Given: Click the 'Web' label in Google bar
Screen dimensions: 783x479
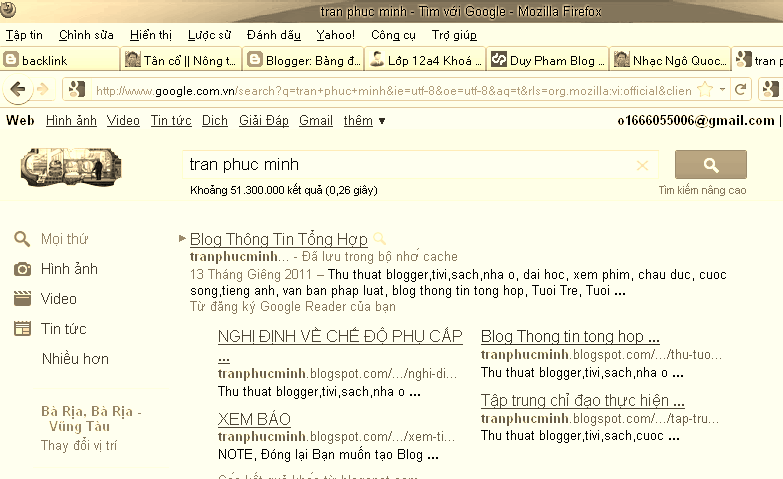Looking at the screenshot, I should [20, 120].
